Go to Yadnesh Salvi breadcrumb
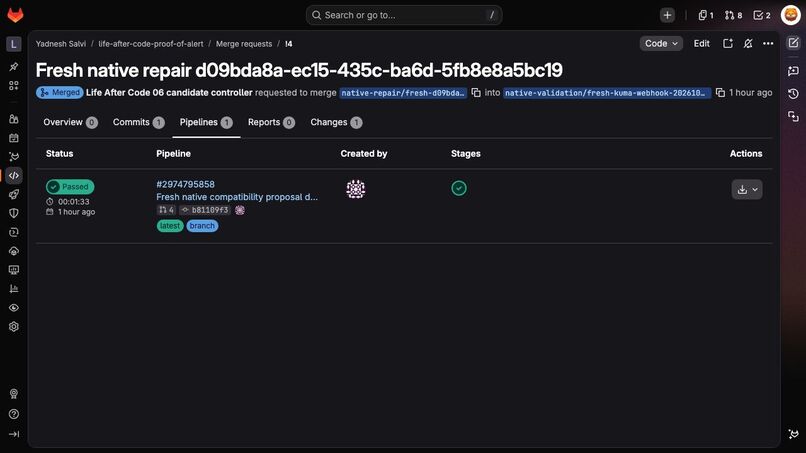 (x=61, y=44)
